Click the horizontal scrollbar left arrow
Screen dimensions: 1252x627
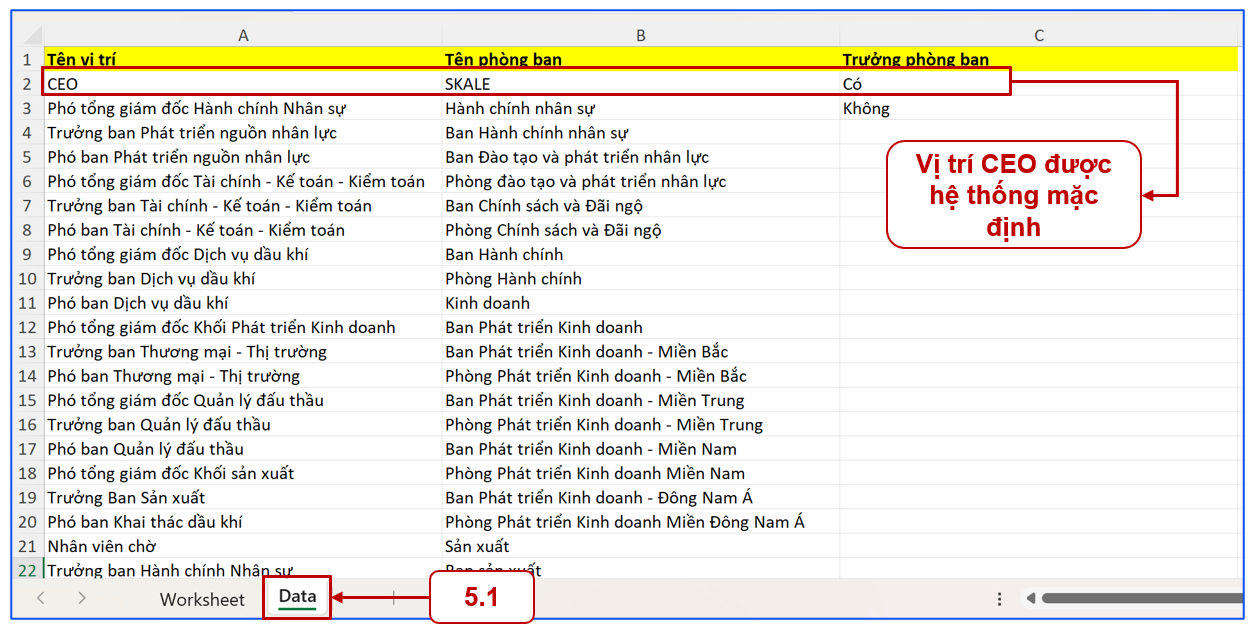[1030, 598]
